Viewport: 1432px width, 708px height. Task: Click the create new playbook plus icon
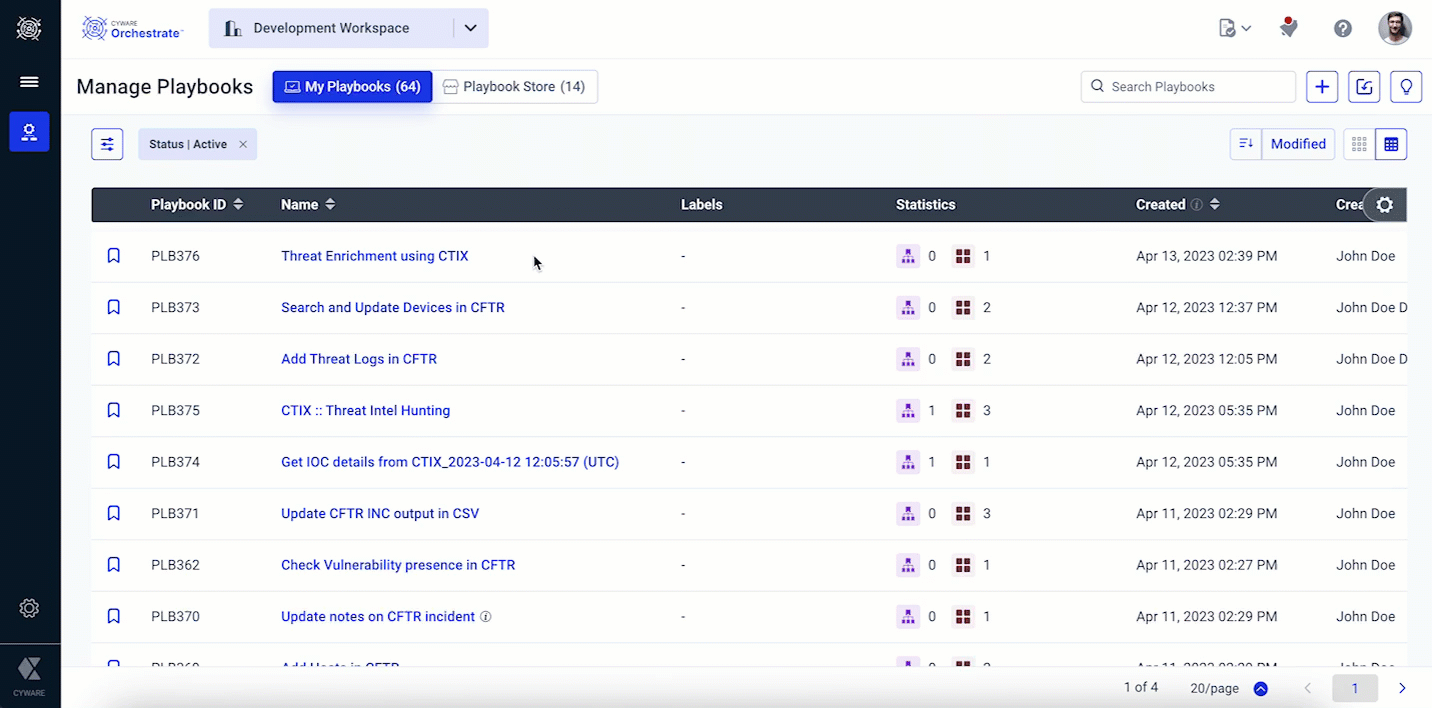coord(1322,87)
